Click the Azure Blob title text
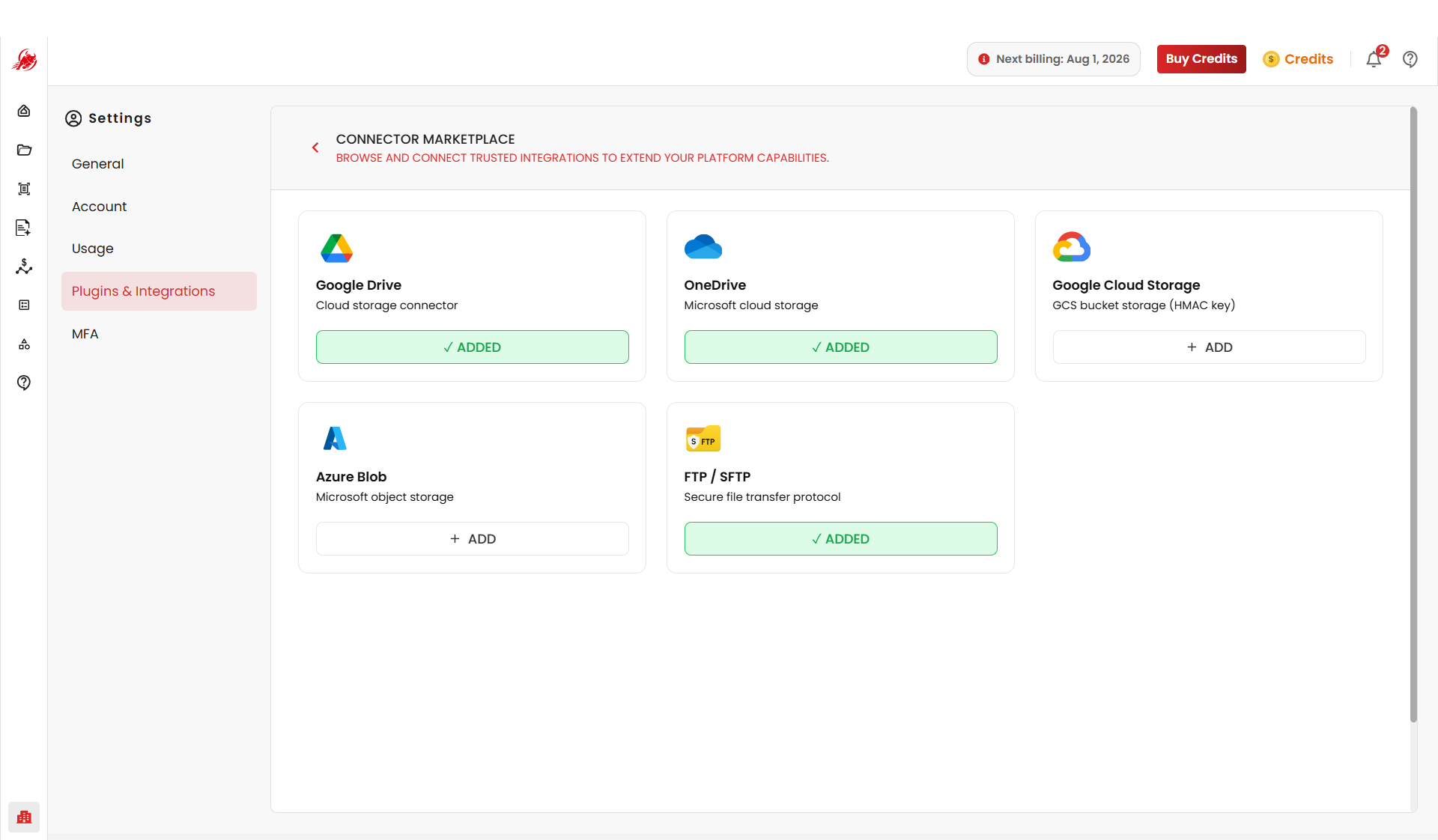Image resolution: width=1438 pixels, height=840 pixels. coord(351,477)
